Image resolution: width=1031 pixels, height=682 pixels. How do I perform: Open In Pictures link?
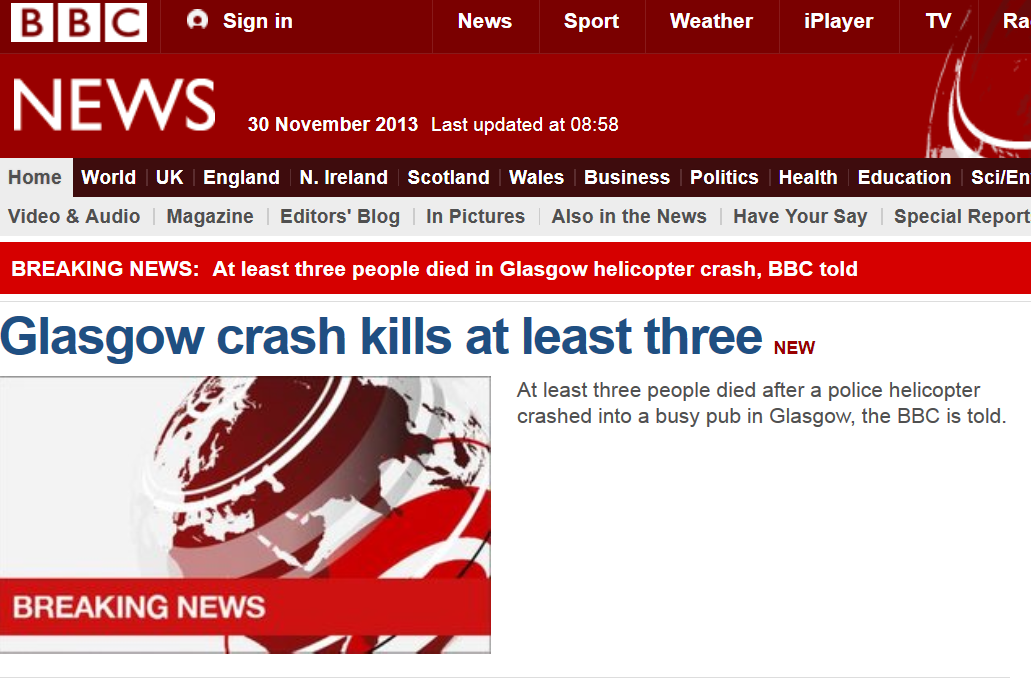475,216
